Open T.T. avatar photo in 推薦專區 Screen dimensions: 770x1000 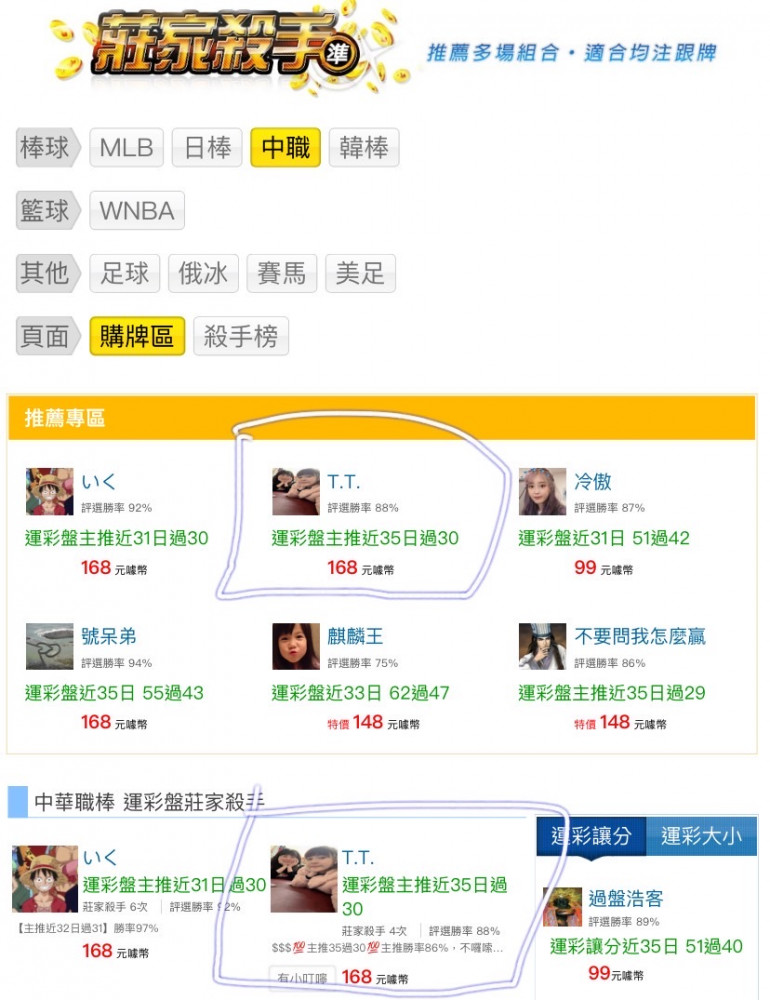(296, 492)
